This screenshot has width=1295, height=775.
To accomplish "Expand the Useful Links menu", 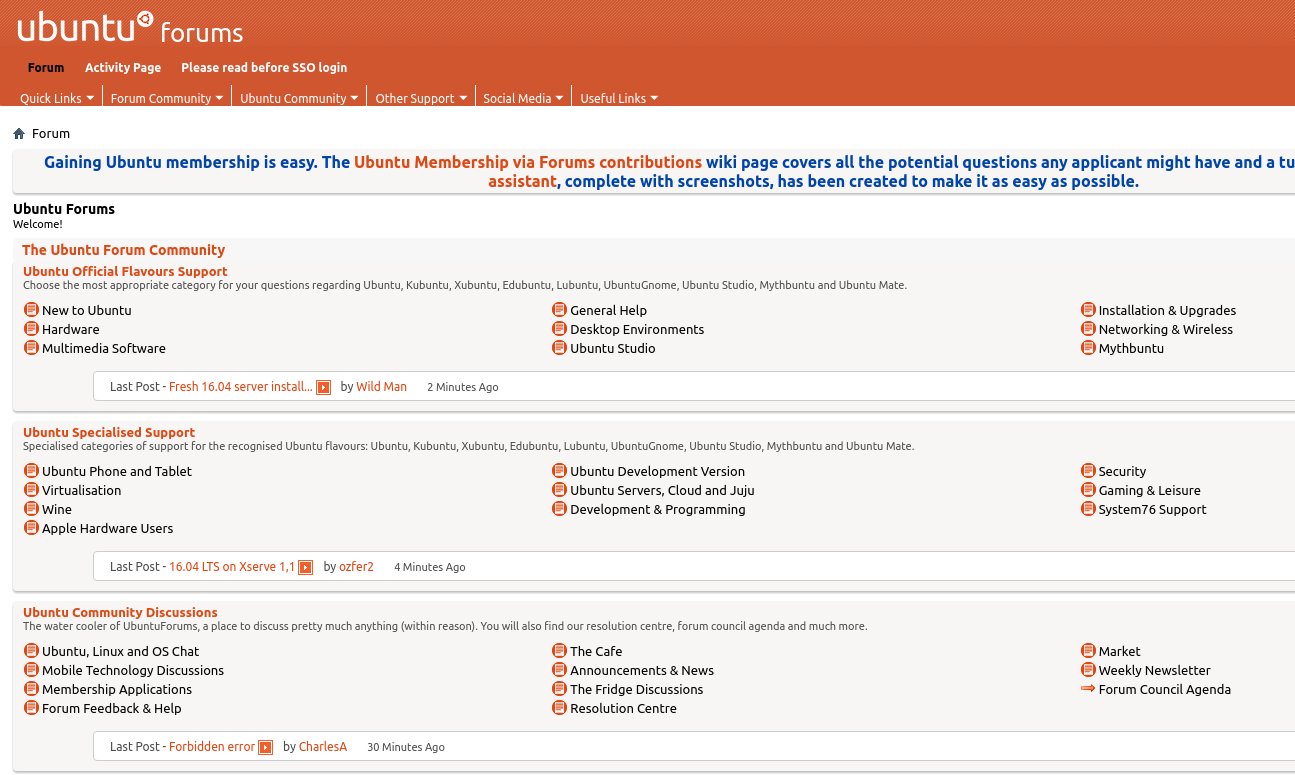I will [x=619, y=98].
